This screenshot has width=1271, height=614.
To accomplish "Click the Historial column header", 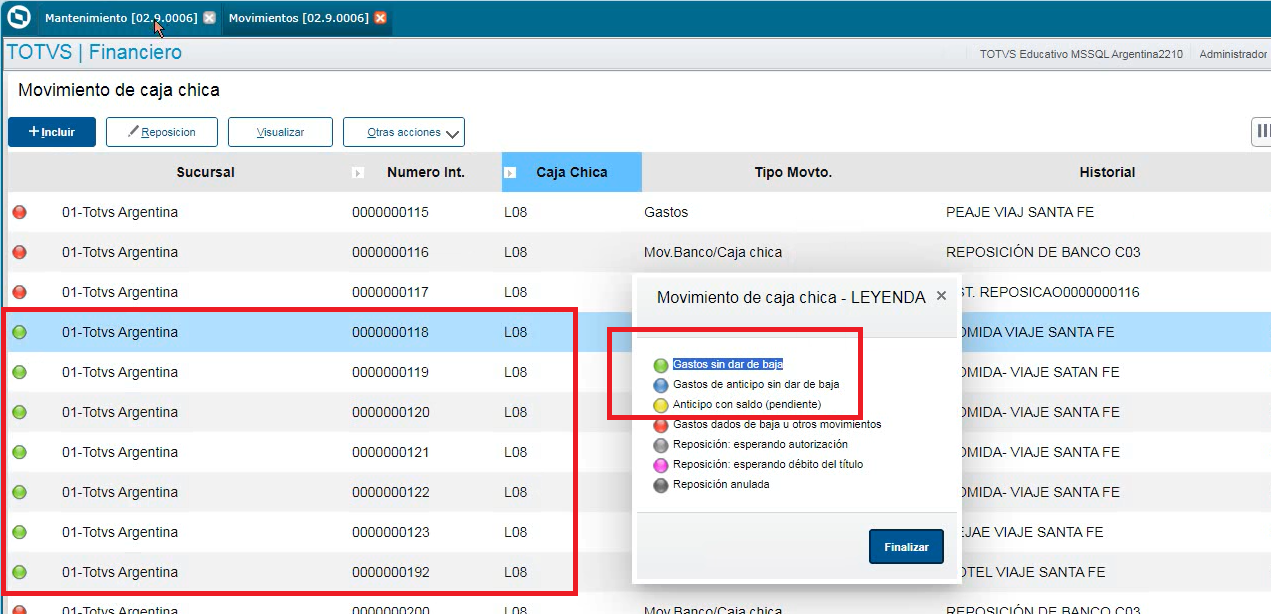I will click(x=1107, y=172).
